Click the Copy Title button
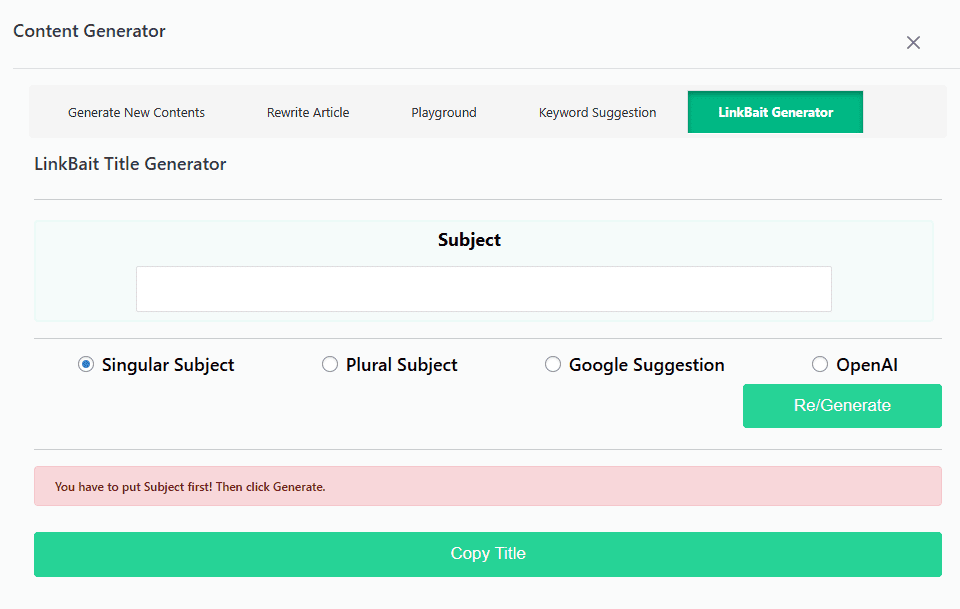This screenshot has height=609, width=960. coord(487,554)
